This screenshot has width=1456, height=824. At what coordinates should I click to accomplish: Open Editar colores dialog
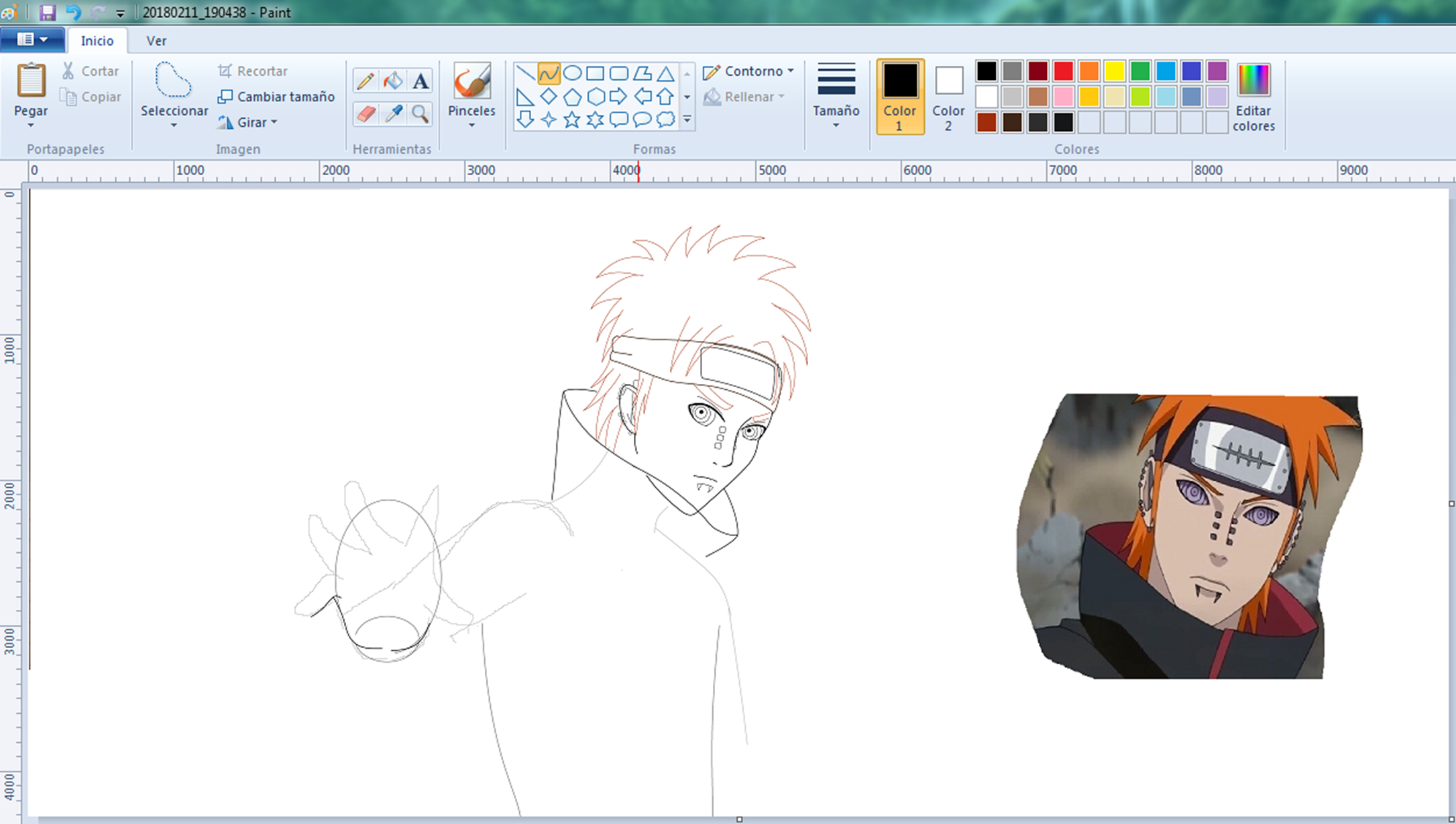[x=1253, y=97]
